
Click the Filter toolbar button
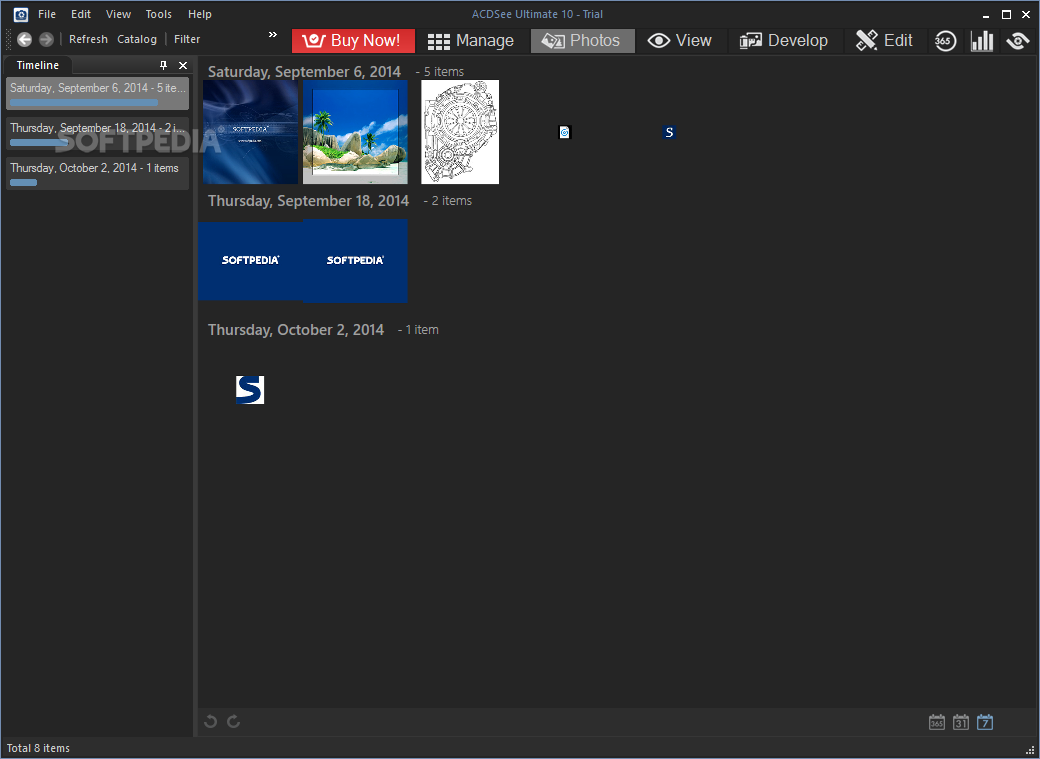[187, 39]
